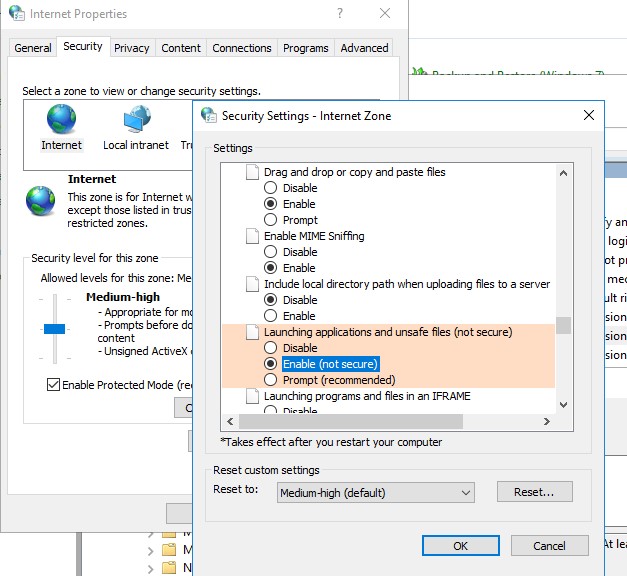
Task: Open the Reset to Medium-high dropdown
Action: [x=376, y=492]
